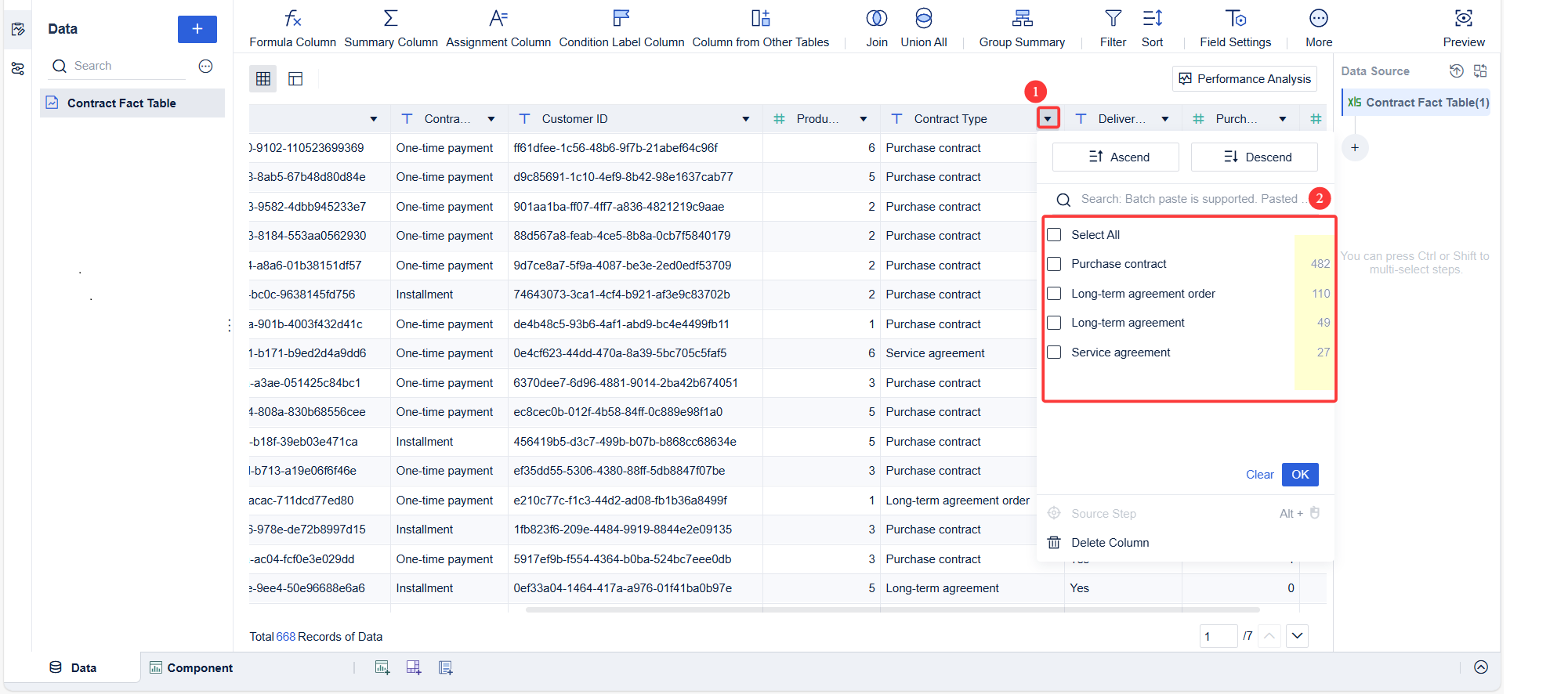The image size is (1568, 694).
Task: Click the blue plus button in the Data panel
Action: pos(197,29)
